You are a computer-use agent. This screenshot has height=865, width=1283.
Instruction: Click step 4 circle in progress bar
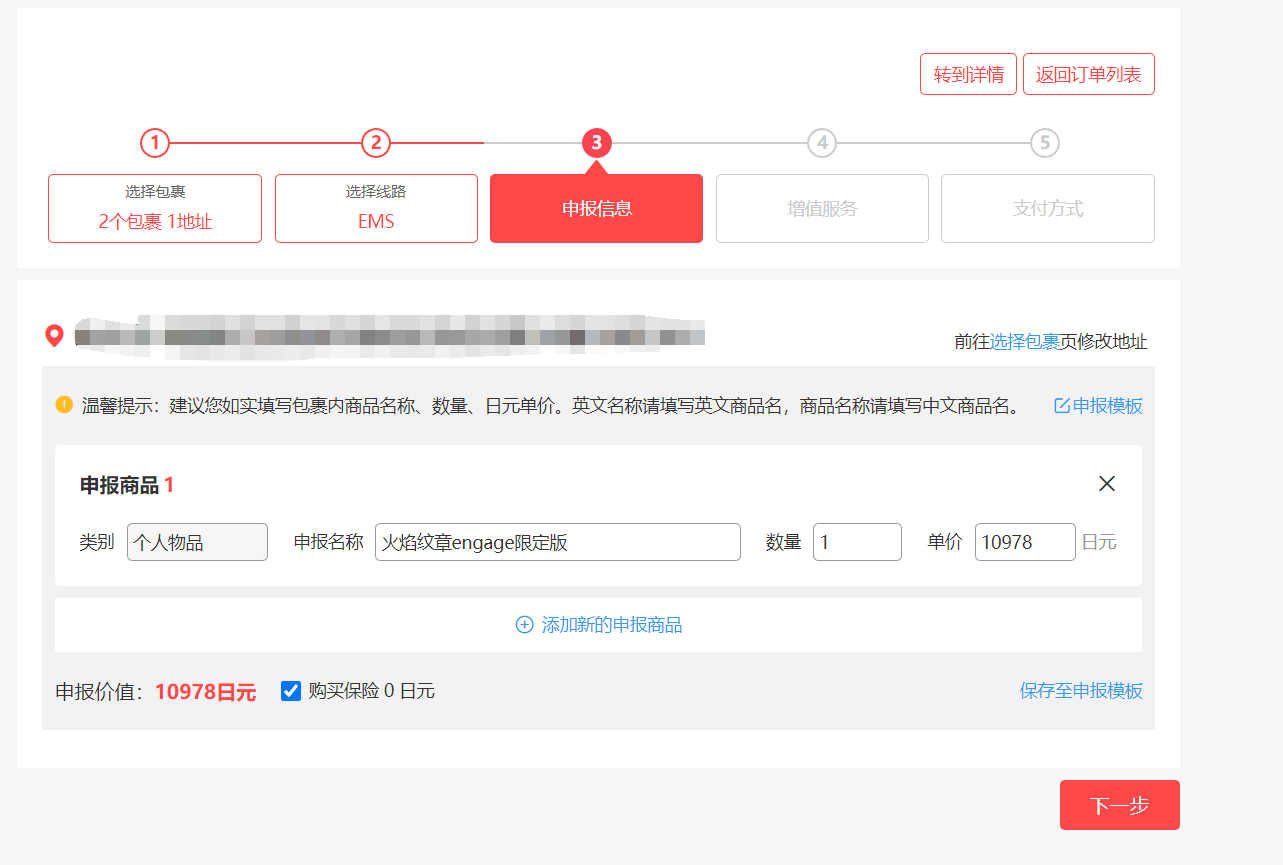tap(821, 143)
